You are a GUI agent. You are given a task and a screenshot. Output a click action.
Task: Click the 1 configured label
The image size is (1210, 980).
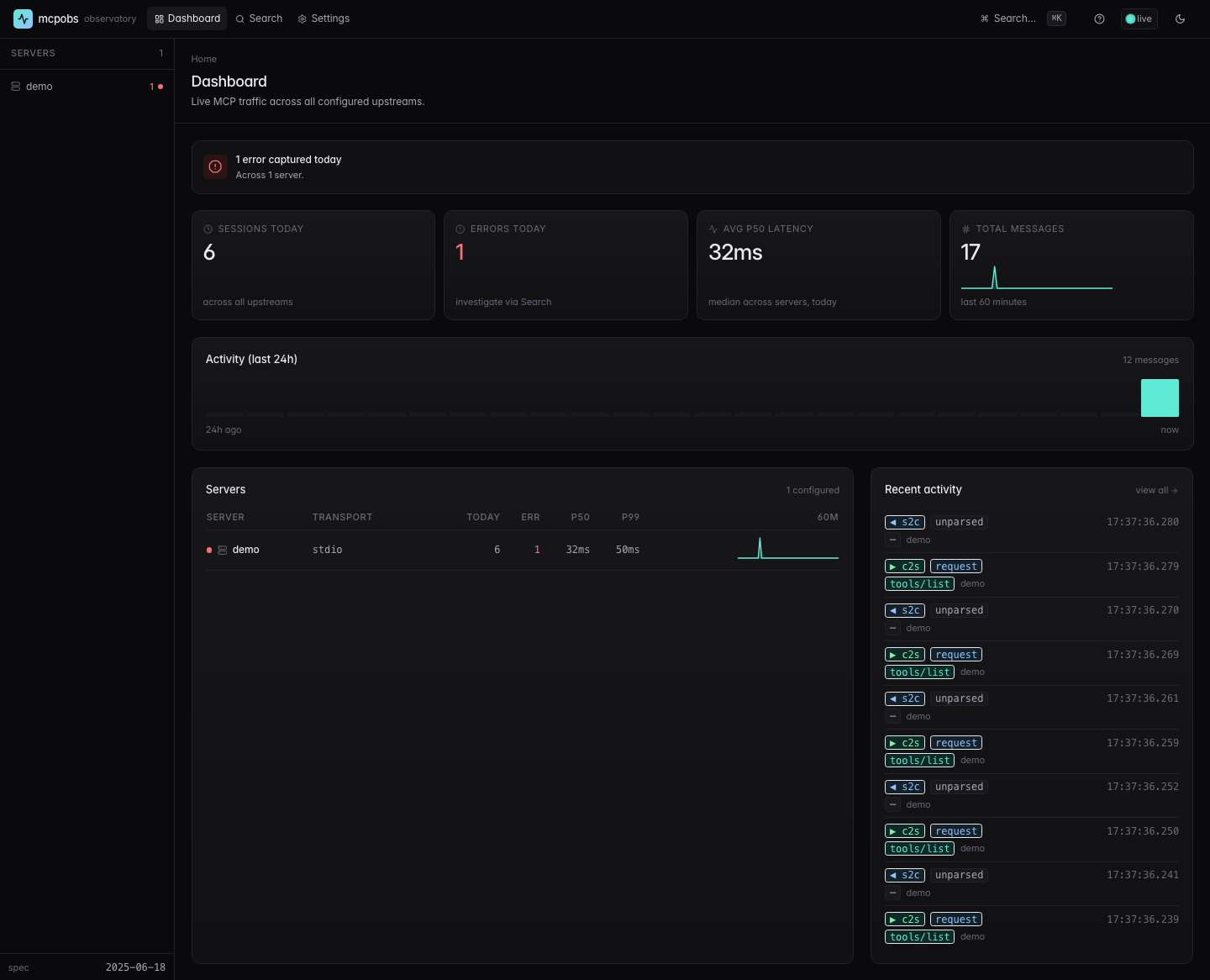click(x=813, y=490)
